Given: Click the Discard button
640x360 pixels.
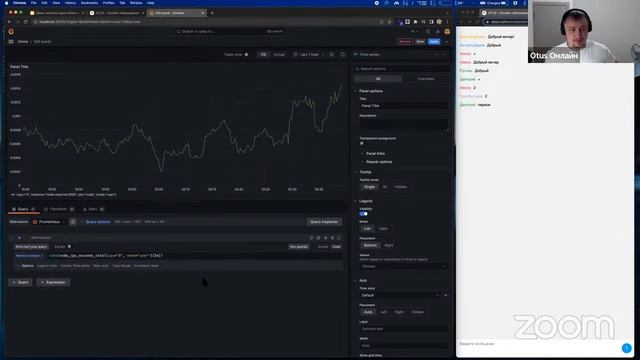Looking at the screenshot, I should click(405, 42).
